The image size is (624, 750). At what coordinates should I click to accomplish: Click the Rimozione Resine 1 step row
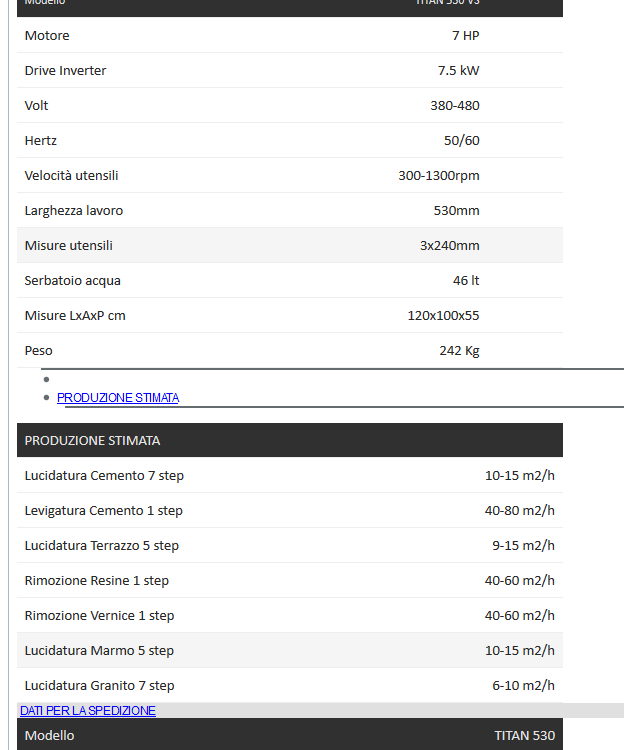[x=290, y=580]
